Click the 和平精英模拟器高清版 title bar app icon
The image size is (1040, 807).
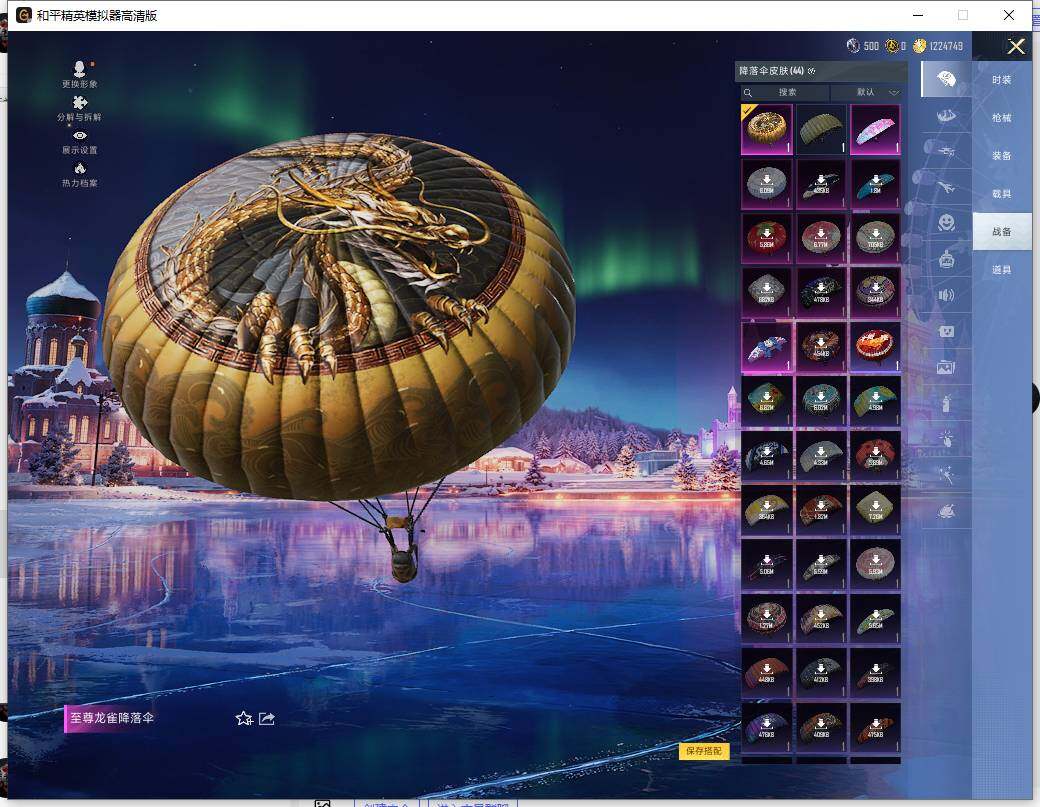click(24, 15)
